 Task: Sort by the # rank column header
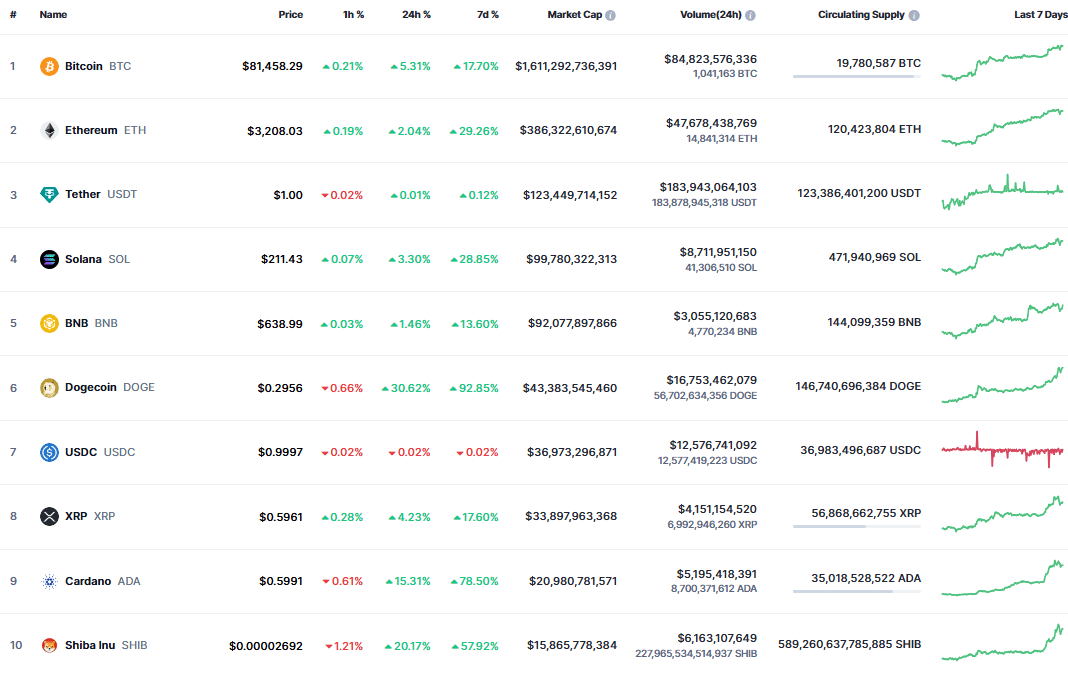point(13,14)
